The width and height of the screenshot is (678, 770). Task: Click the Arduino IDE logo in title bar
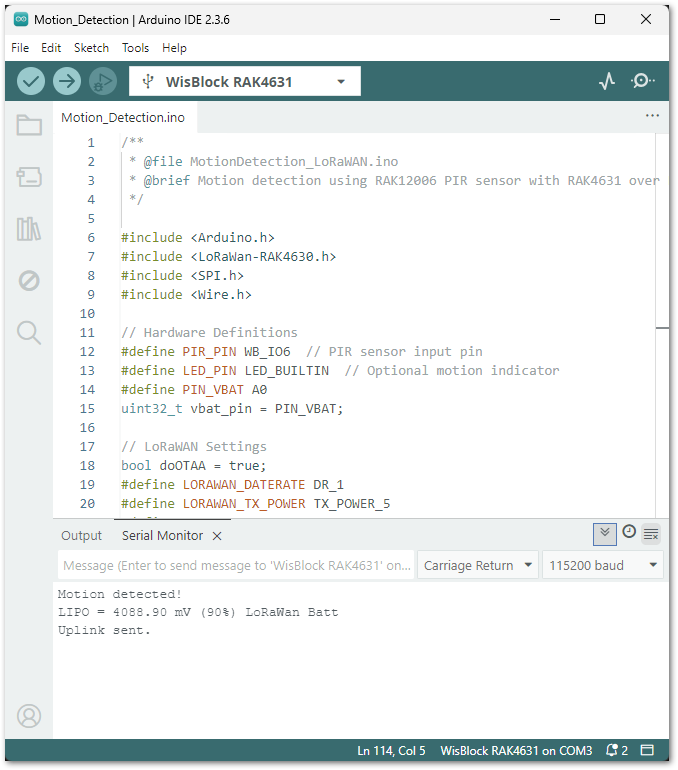(21, 20)
